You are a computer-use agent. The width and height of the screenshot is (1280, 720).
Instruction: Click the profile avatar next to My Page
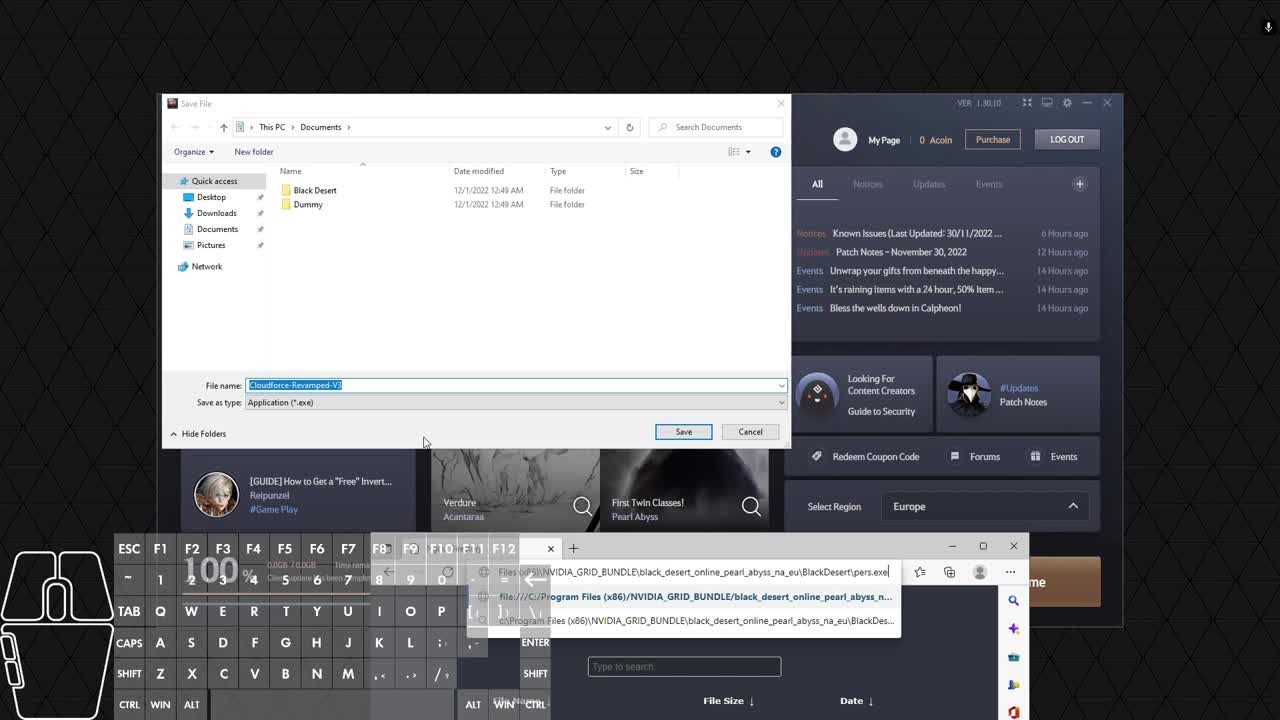click(x=845, y=140)
